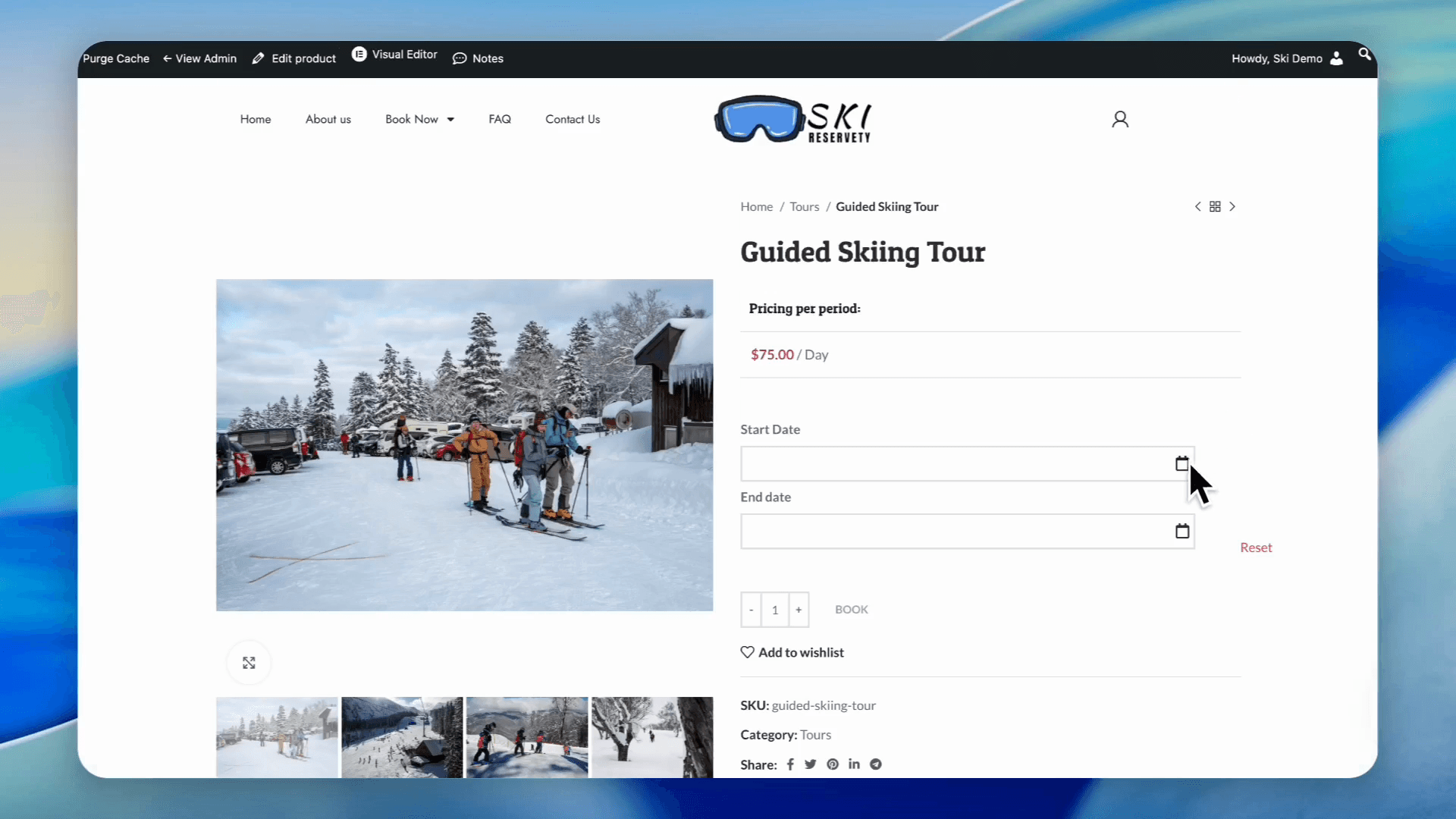Screen dimensions: 1456x819
Task: Share on Pinterest icon
Action: click(x=833, y=764)
